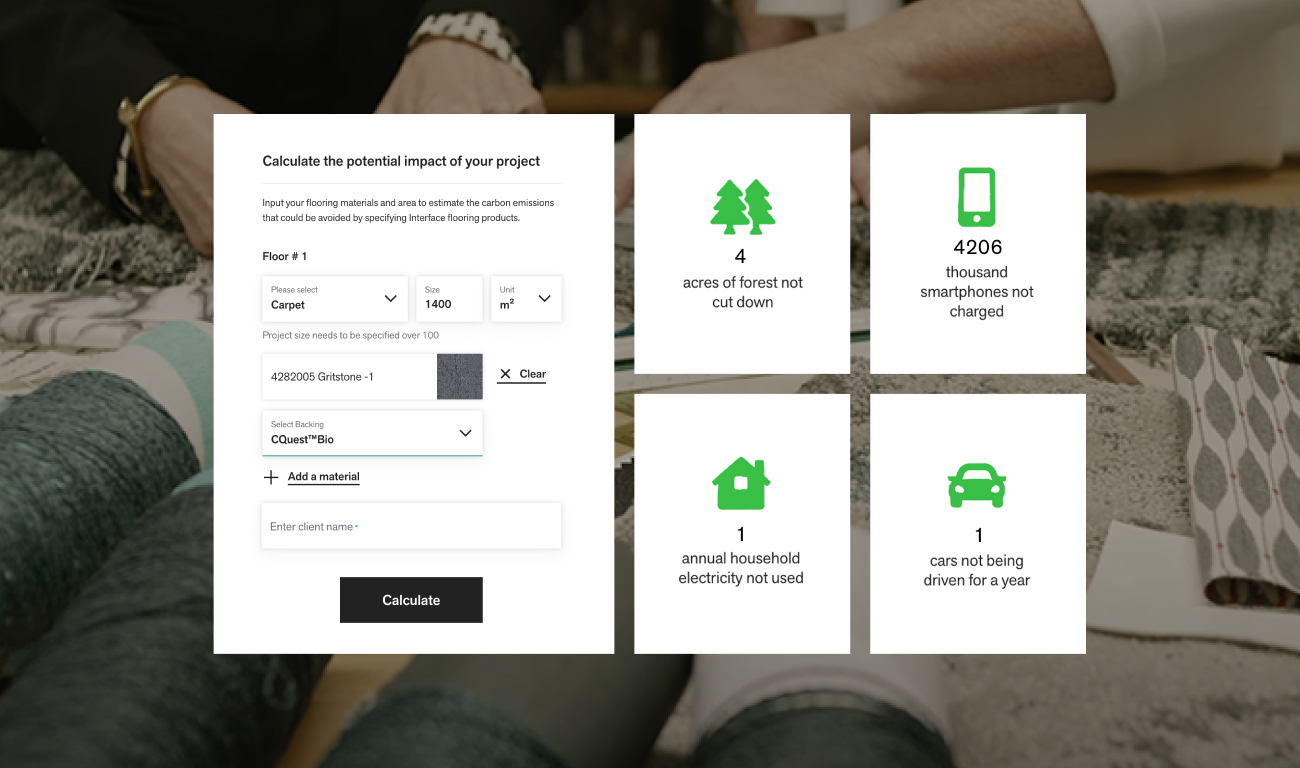The height and width of the screenshot is (768, 1300).
Task: Expand the Unit m² dropdown
Action: (x=526, y=299)
